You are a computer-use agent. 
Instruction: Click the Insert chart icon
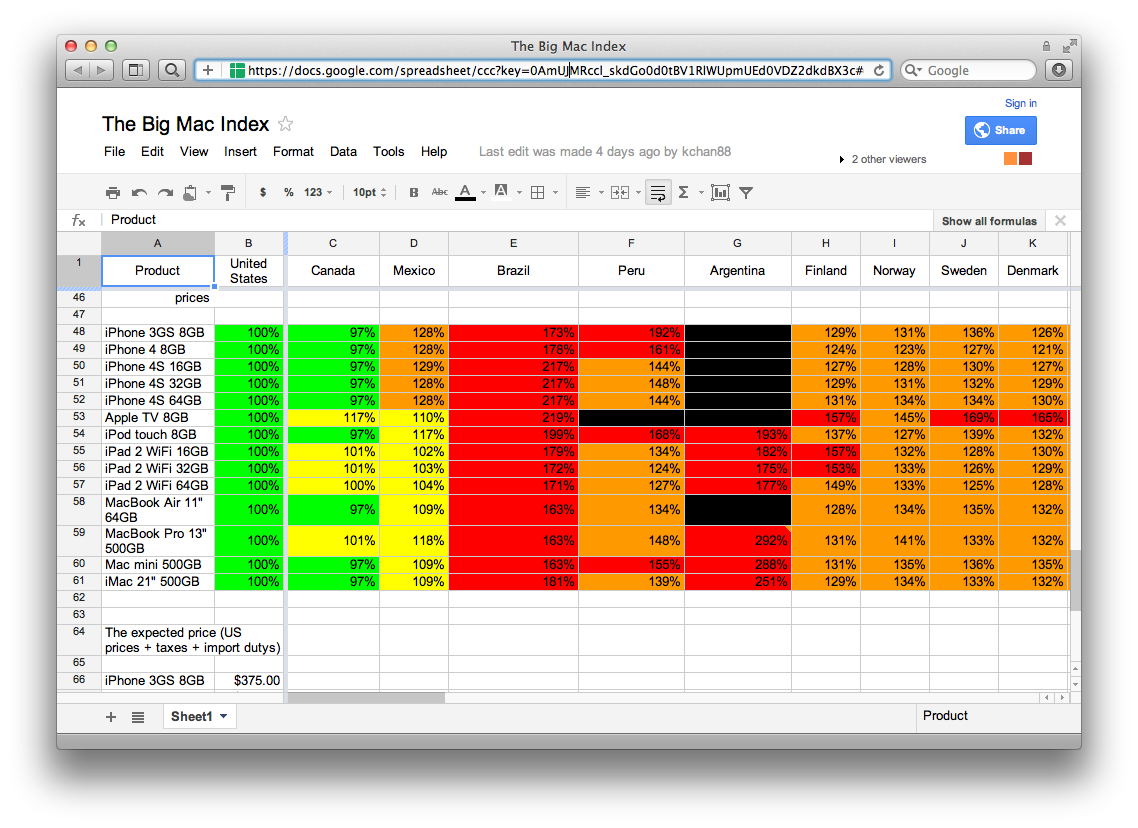[x=720, y=192]
